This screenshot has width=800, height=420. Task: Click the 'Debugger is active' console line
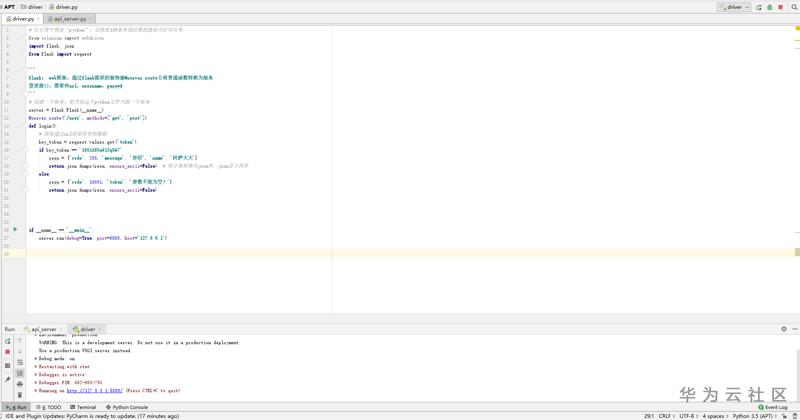coord(62,375)
